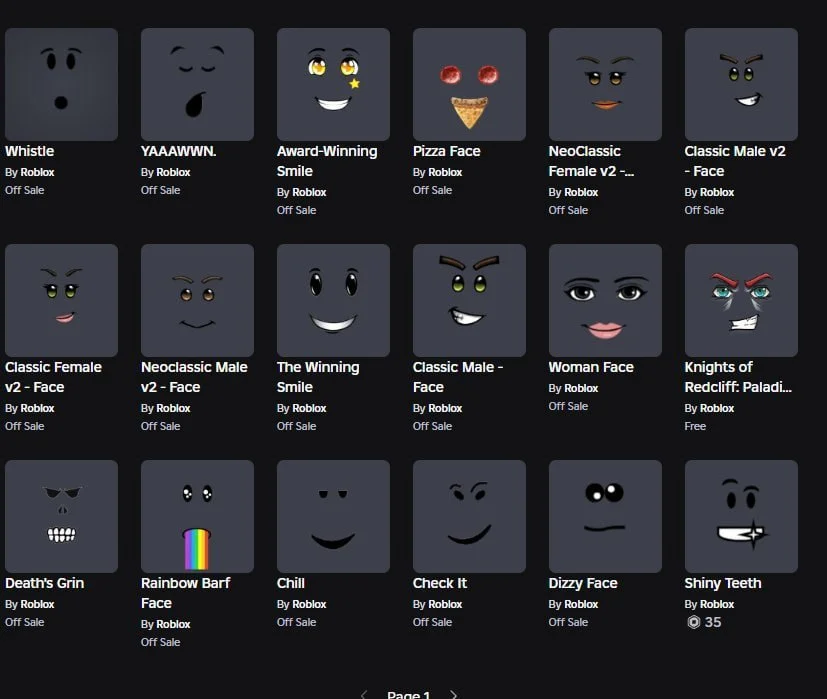
Task: Select the Death's Grin face image
Action: (x=61, y=516)
